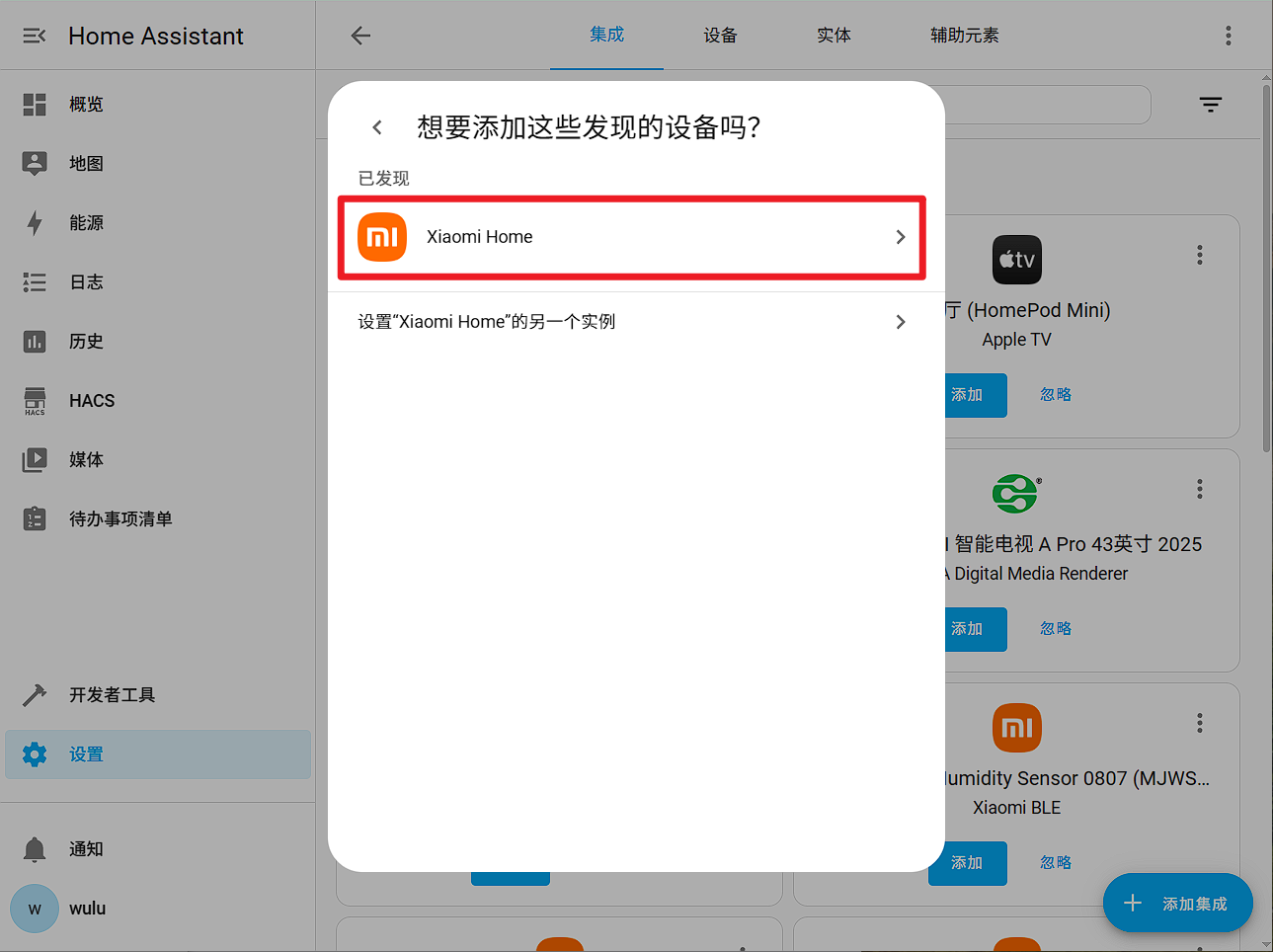This screenshot has width=1273, height=952.
Task: Select the 设置 gear icon
Action: point(35,754)
